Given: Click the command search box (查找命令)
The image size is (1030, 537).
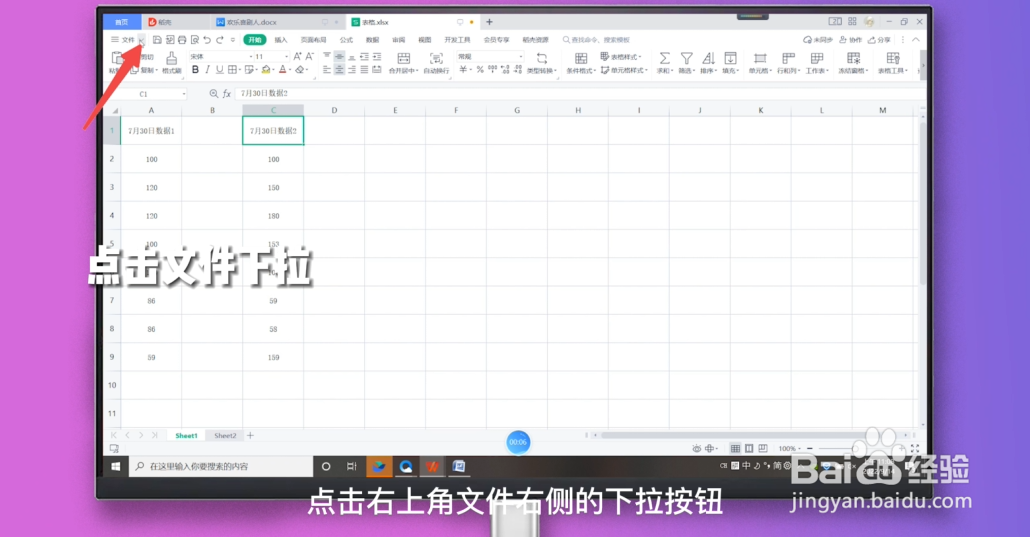Looking at the screenshot, I should (596, 40).
